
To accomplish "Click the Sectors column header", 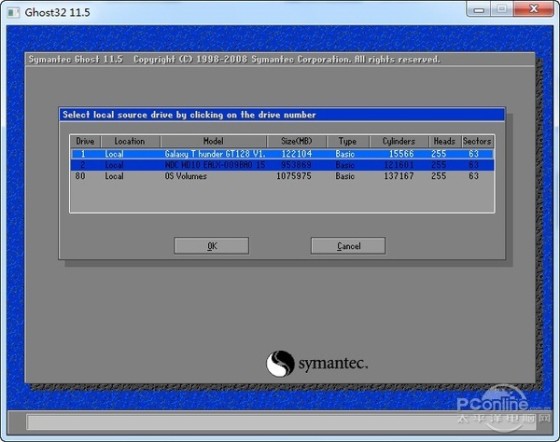I will pyautogui.click(x=477, y=141).
